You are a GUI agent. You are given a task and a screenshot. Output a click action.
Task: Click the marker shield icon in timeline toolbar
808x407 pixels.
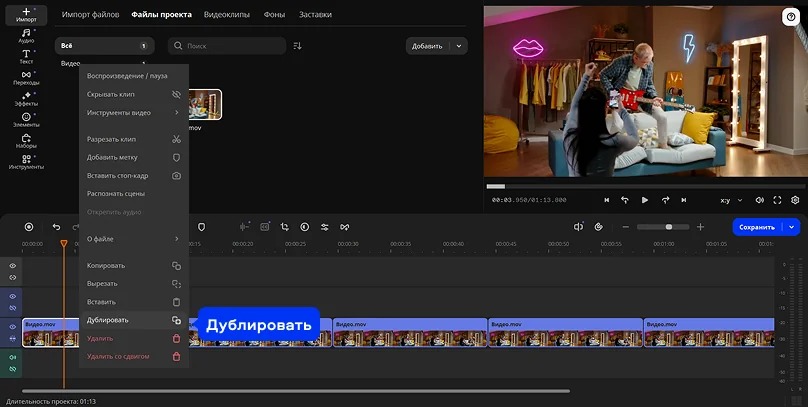click(x=201, y=227)
